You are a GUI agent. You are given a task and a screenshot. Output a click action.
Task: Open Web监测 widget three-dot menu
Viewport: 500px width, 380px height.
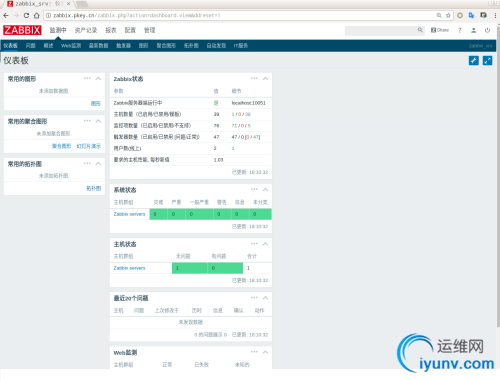click(254, 352)
